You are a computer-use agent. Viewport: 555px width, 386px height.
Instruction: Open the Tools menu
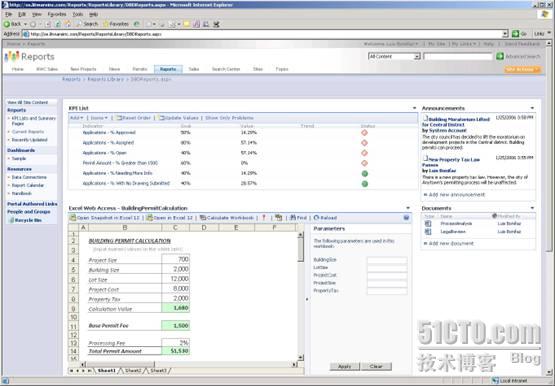[78, 14]
